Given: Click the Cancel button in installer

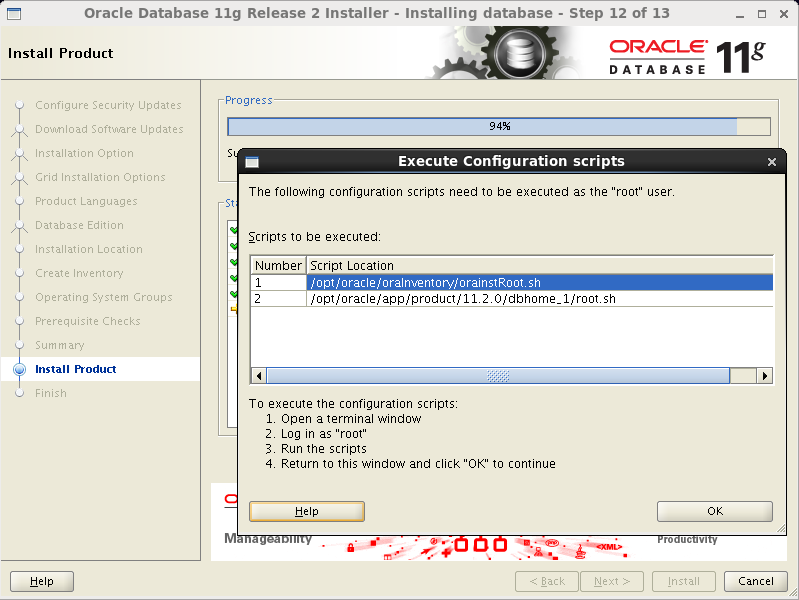Looking at the screenshot, I should pyautogui.click(x=756, y=581).
